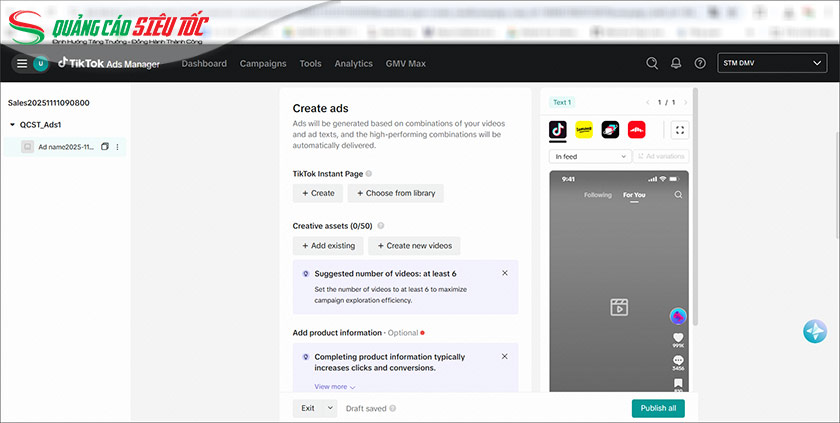
Task: Select the red placement app icon
Action: click(636, 130)
